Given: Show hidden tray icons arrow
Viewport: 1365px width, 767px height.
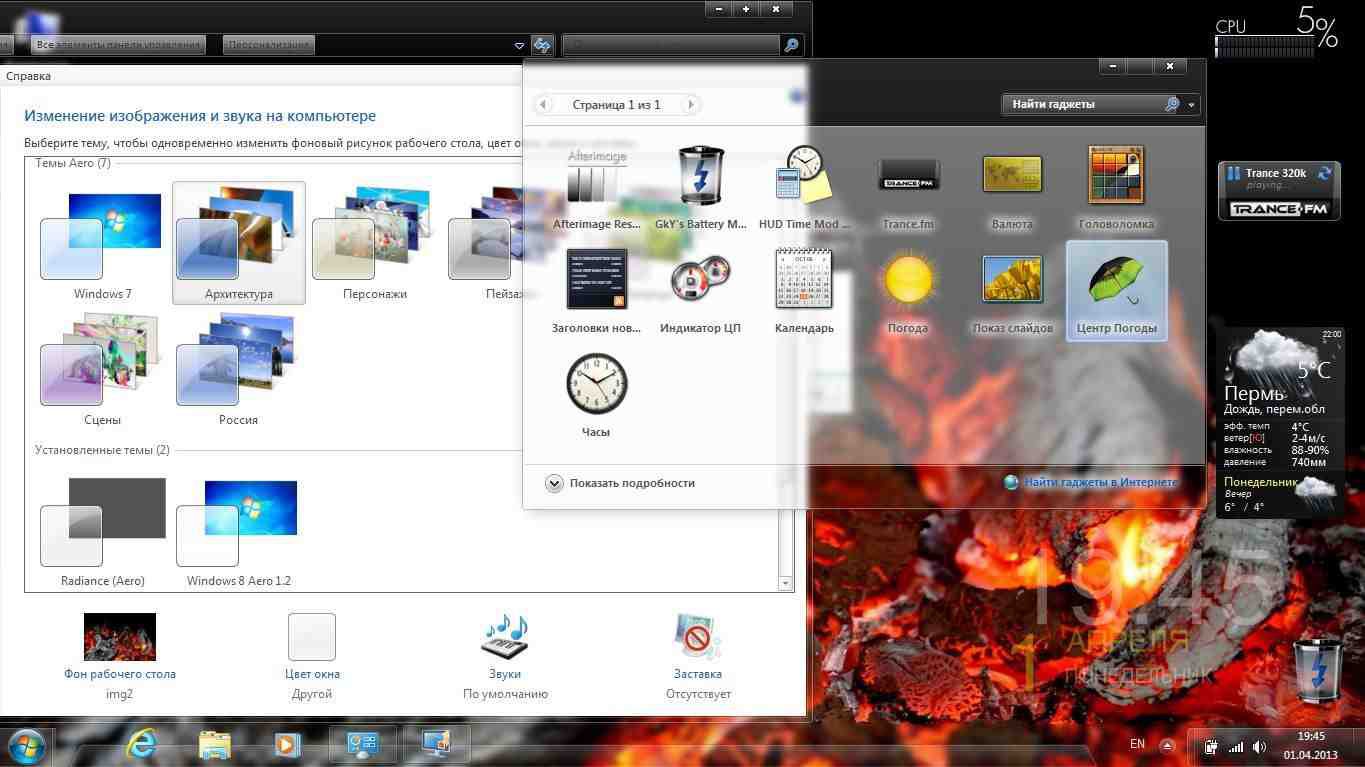Looking at the screenshot, I should [1167, 746].
